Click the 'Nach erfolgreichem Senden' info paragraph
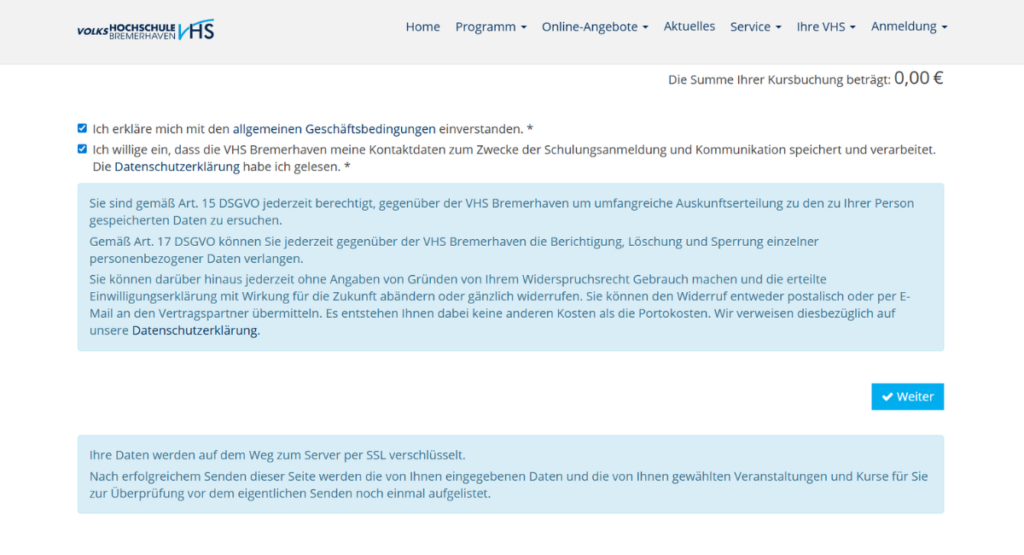Viewport: 1024px width, 555px height. pyautogui.click(x=500, y=484)
